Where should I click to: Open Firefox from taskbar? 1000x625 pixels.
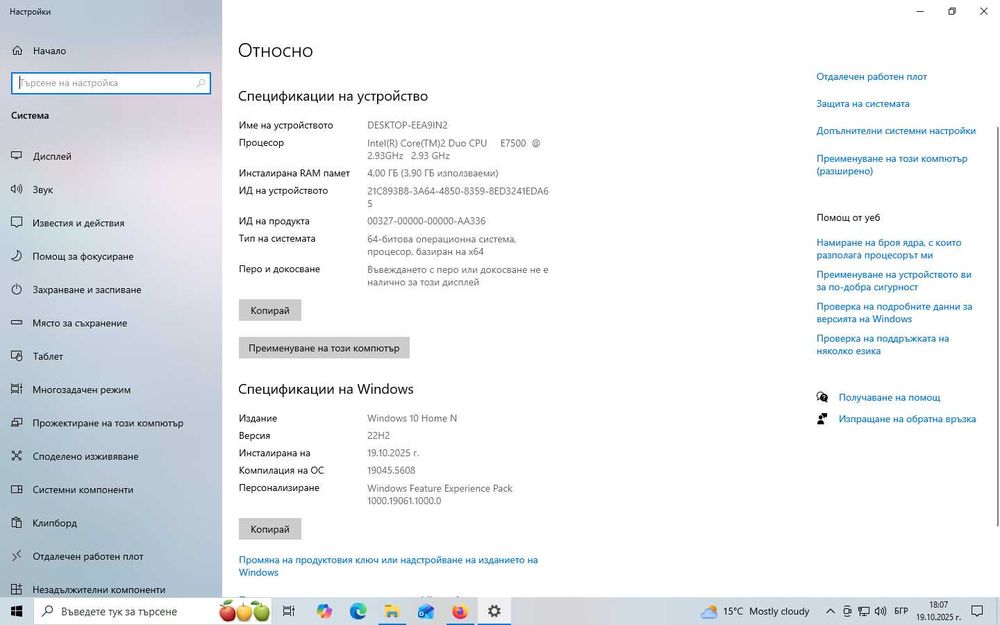point(459,611)
